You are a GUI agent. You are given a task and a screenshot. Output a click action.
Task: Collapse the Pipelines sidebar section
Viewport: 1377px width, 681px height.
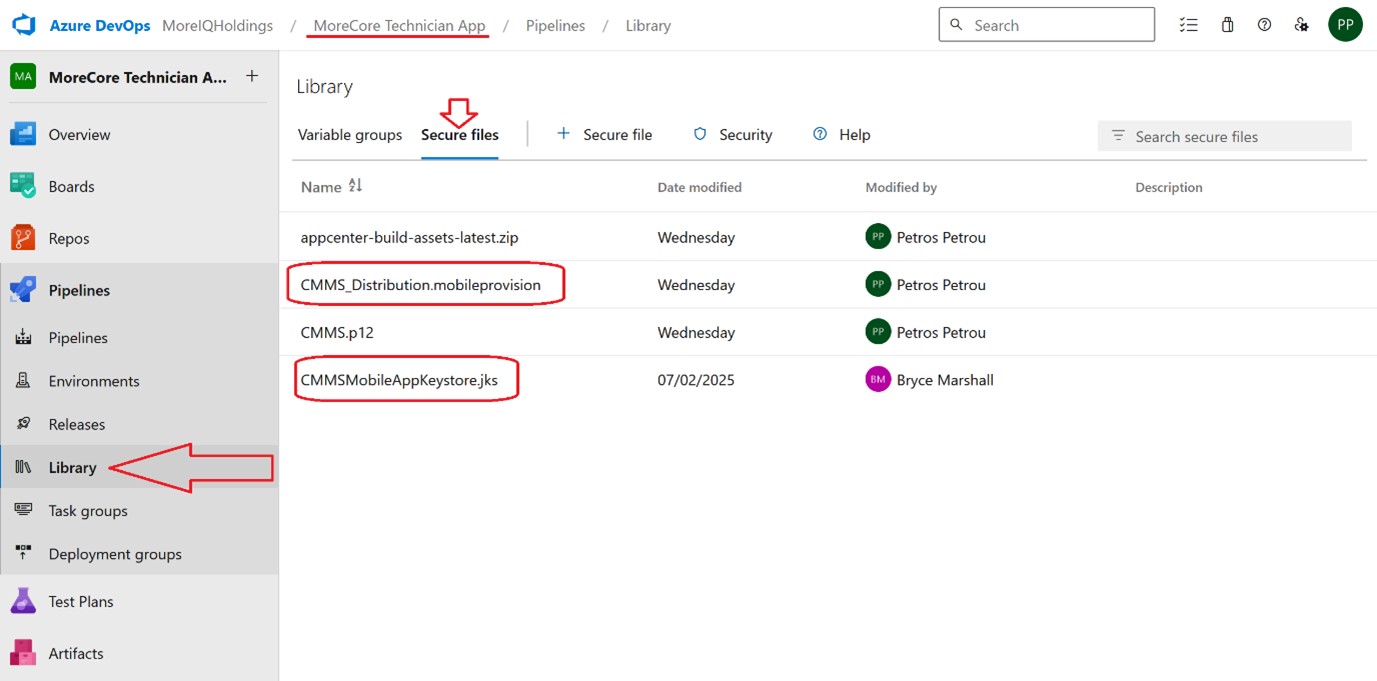tap(79, 290)
